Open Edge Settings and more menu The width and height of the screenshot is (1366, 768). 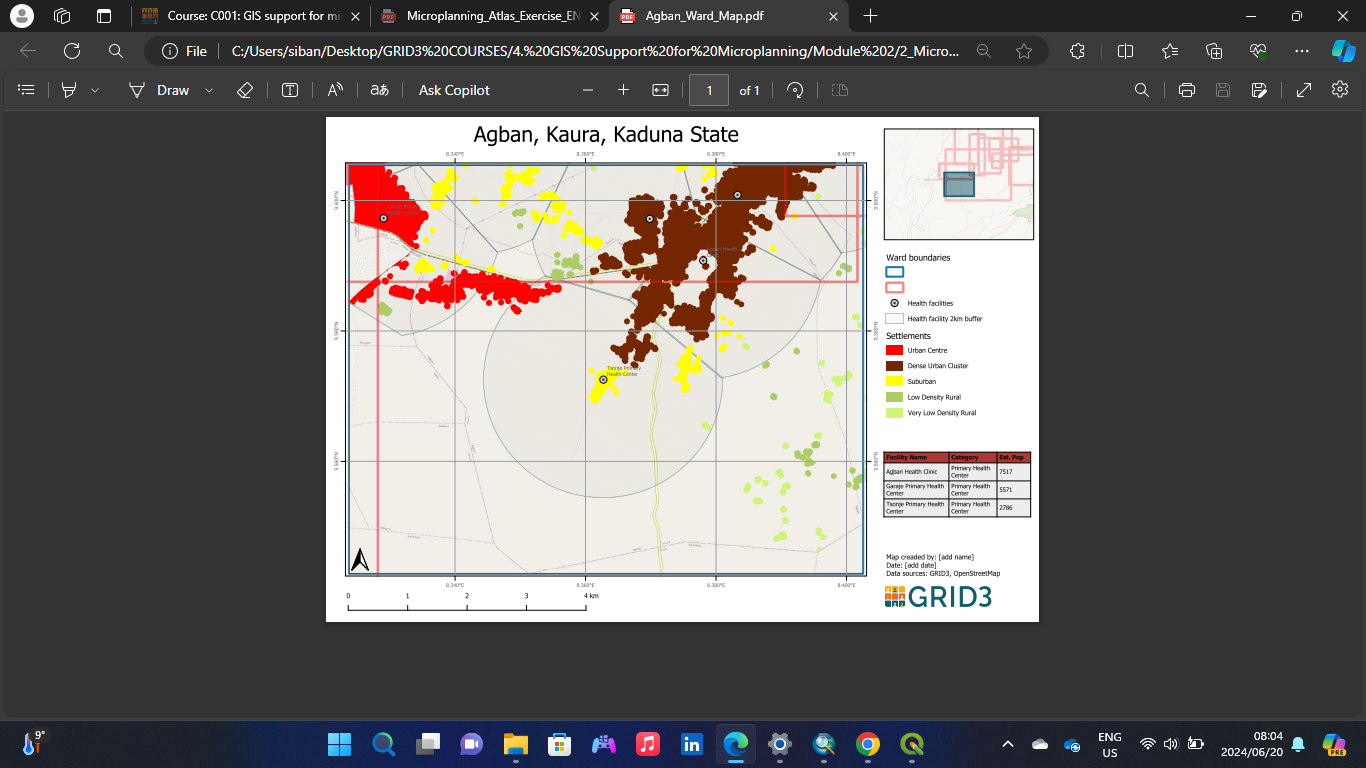(x=1301, y=51)
